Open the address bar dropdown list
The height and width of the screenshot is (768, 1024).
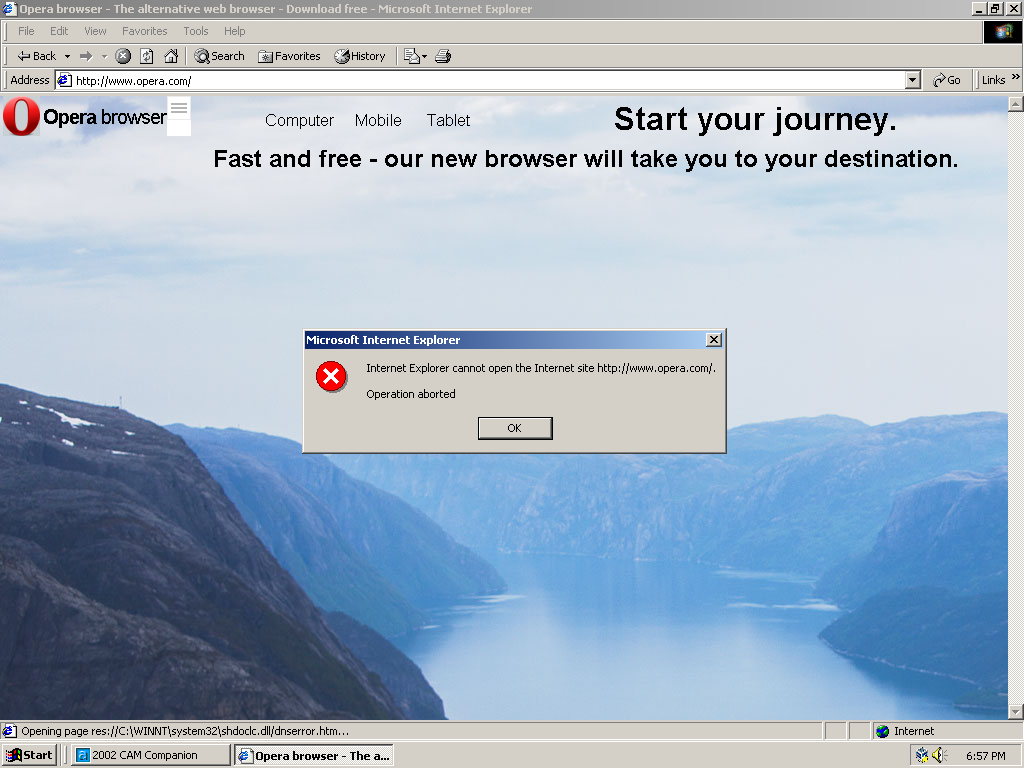912,80
